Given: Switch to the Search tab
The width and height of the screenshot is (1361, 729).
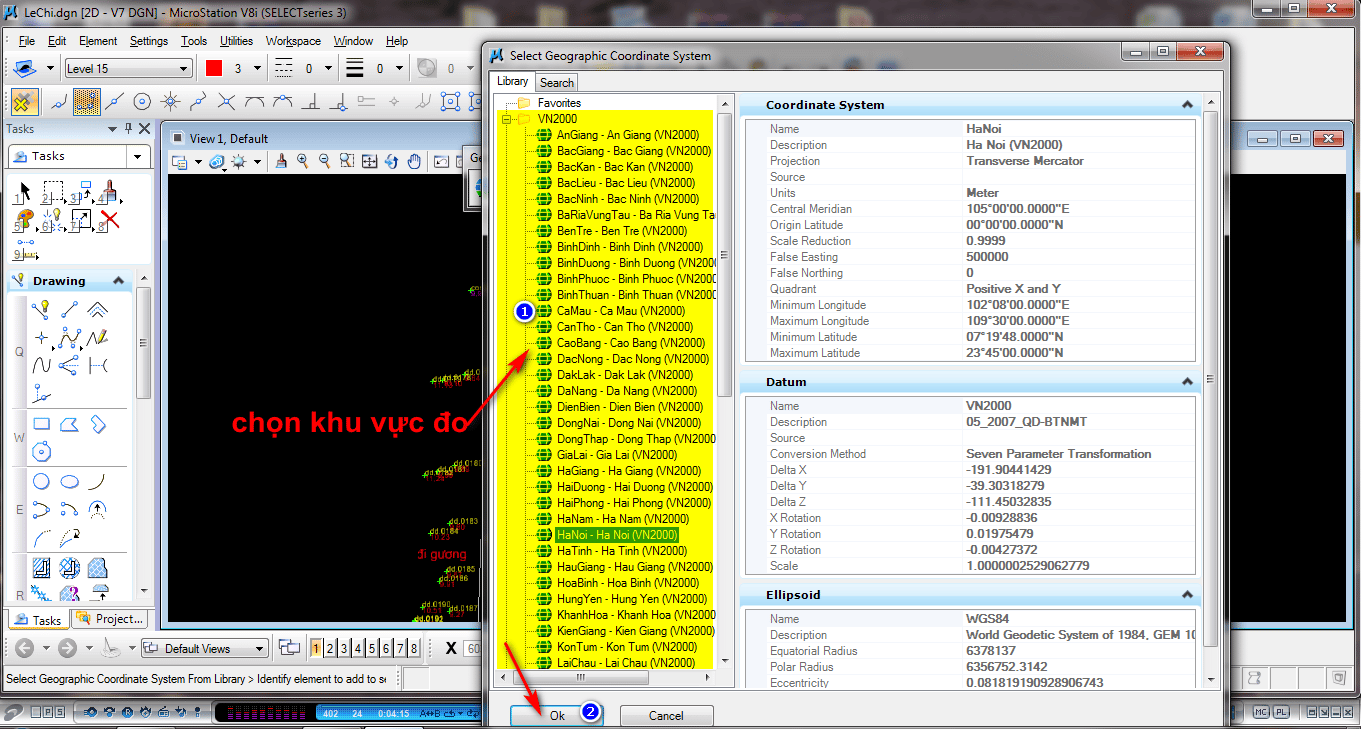Looking at the screenshot, I should pyautogui.click(x=557, y=83).
